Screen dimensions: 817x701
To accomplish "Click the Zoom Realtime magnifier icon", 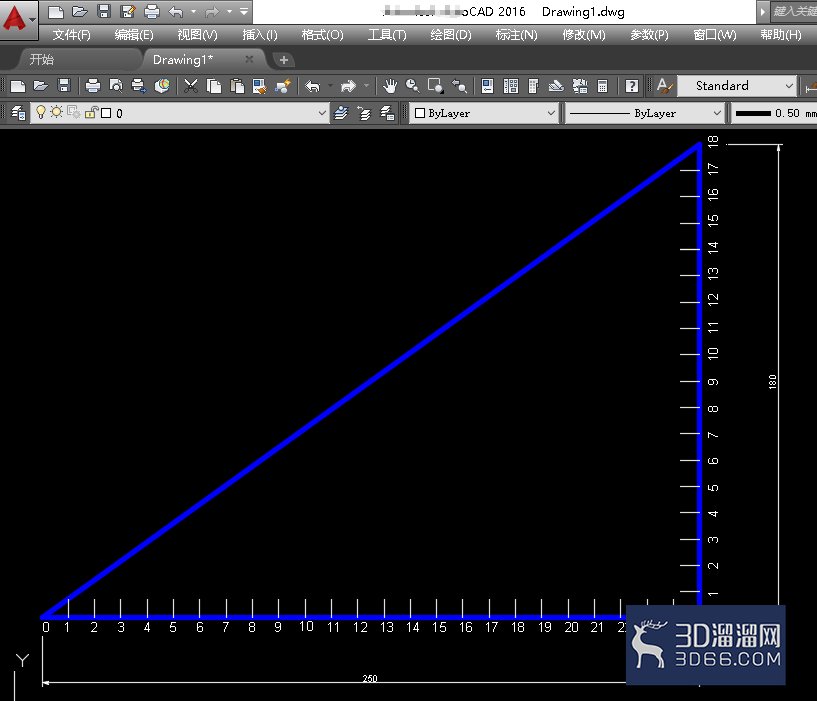I will point(412,85).
